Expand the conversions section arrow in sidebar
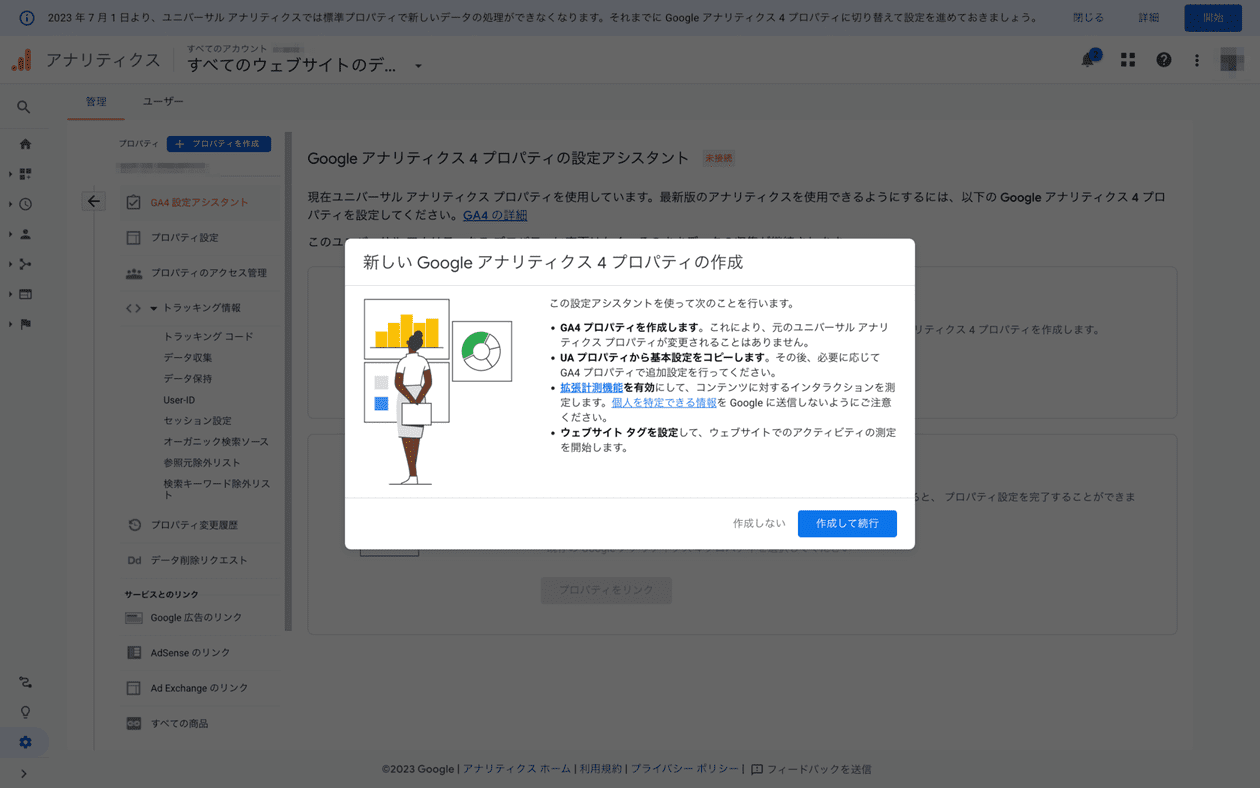Screen dimensions: 1260x788 pyautogui.click(x=11, y=324)
